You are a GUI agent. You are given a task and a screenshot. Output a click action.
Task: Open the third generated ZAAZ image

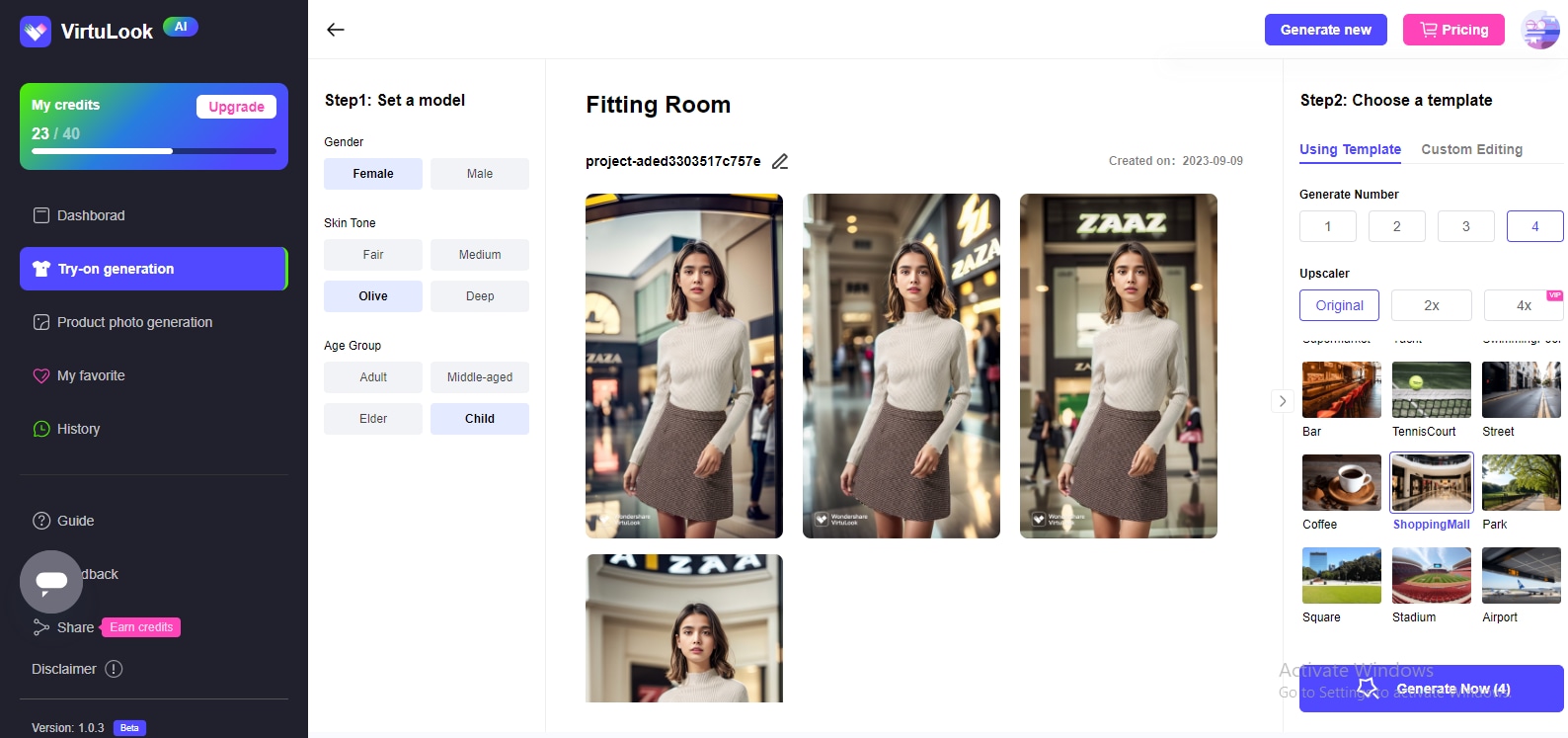coord(1119,366)
